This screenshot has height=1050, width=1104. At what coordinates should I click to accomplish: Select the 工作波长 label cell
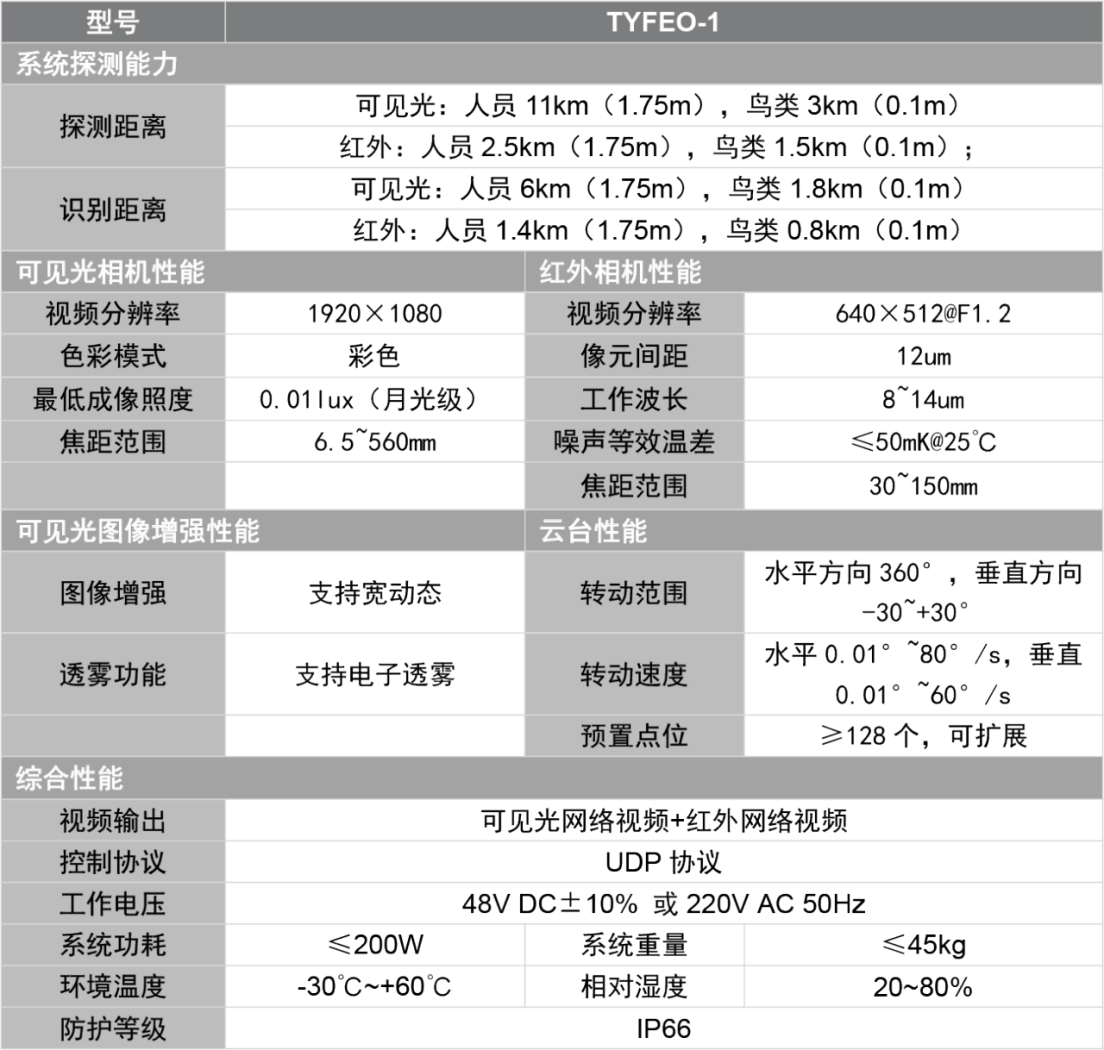(634, 399)
